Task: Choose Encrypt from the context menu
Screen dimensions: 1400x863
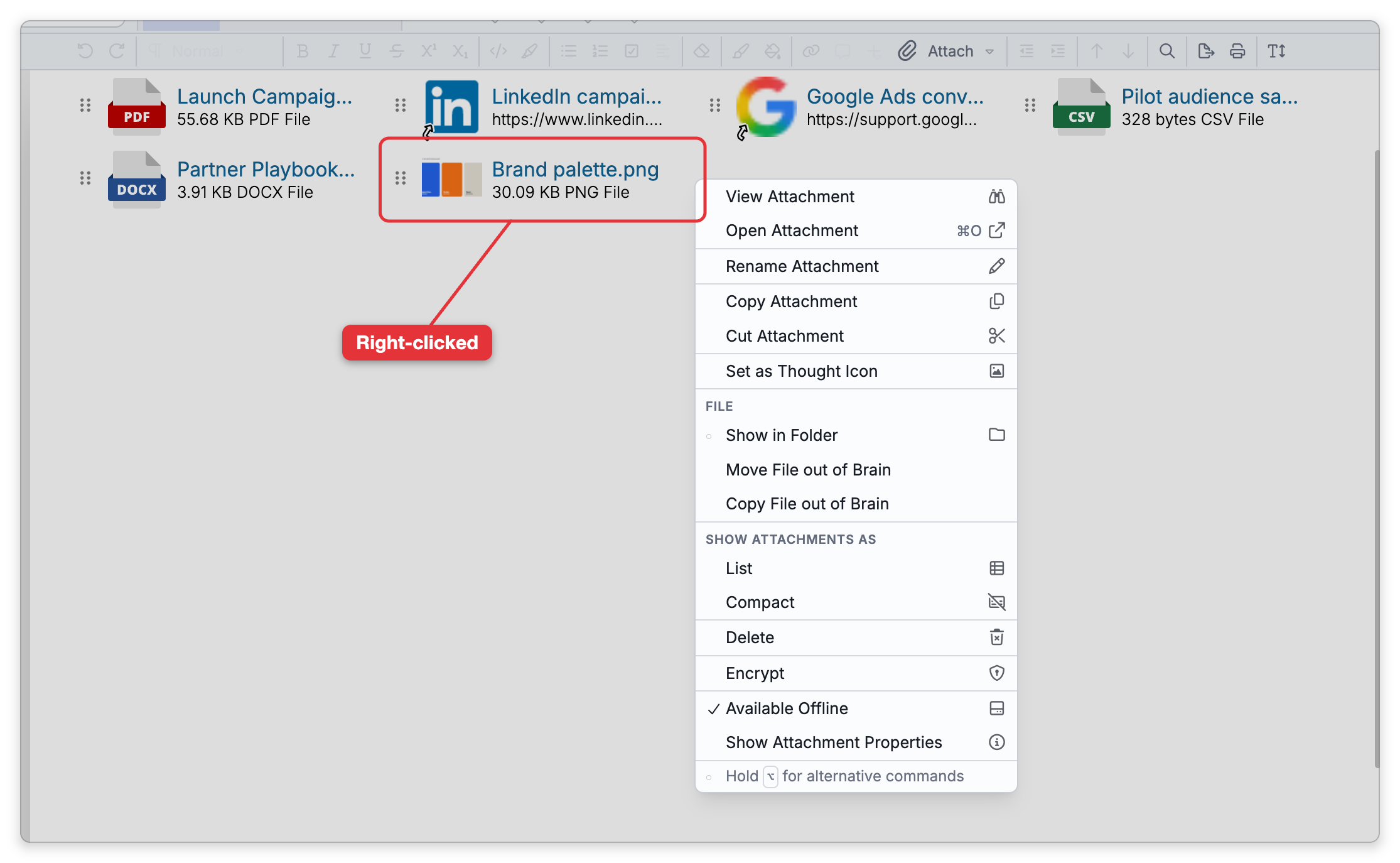Action: 856,673
